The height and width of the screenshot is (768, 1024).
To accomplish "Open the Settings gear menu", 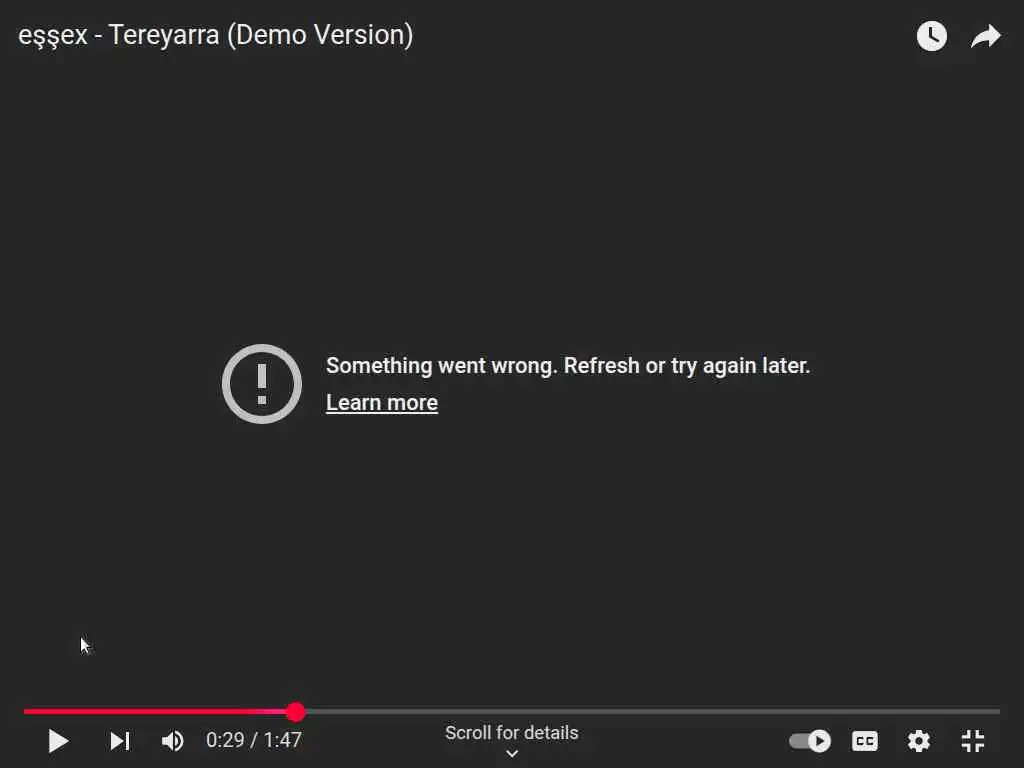I will click(918, 741).
